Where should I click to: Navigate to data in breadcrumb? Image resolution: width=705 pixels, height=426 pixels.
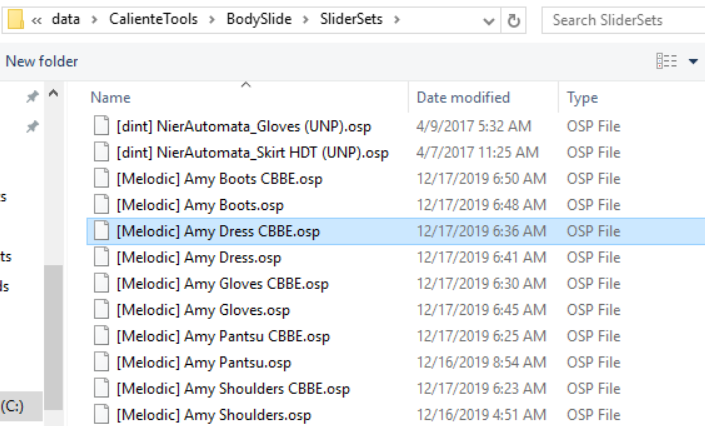point(66,19)
